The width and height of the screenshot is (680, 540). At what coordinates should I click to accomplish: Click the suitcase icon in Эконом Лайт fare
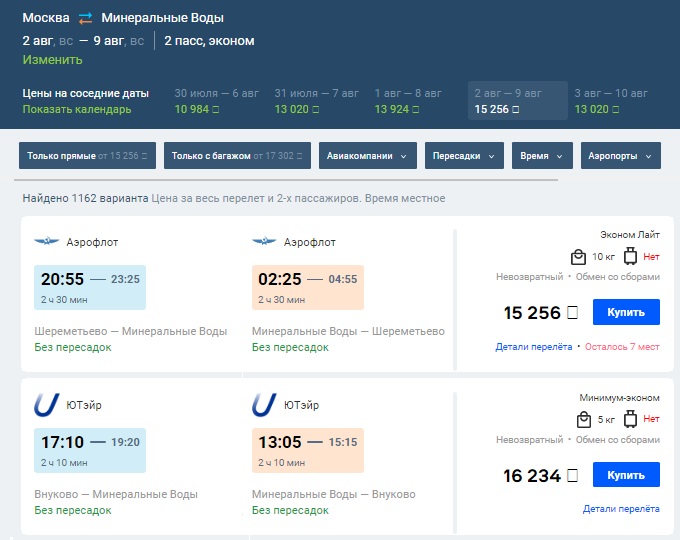(630, 256)
